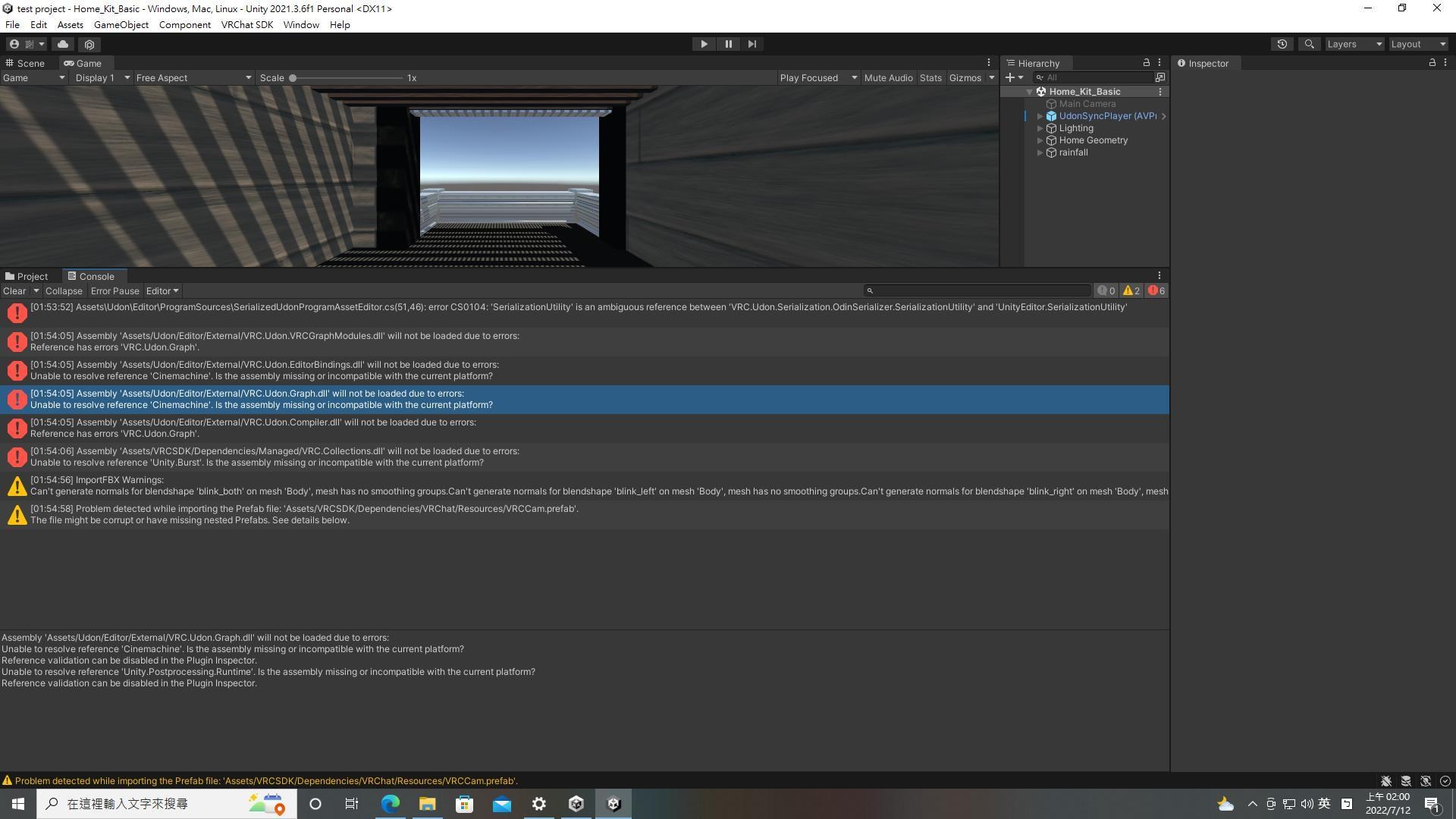Image resolution: width=1456 pixels, height=819 pixels.
Task: Lock the Hierarchy panel
Action: pyautogui.click(x=1147, y=63)
